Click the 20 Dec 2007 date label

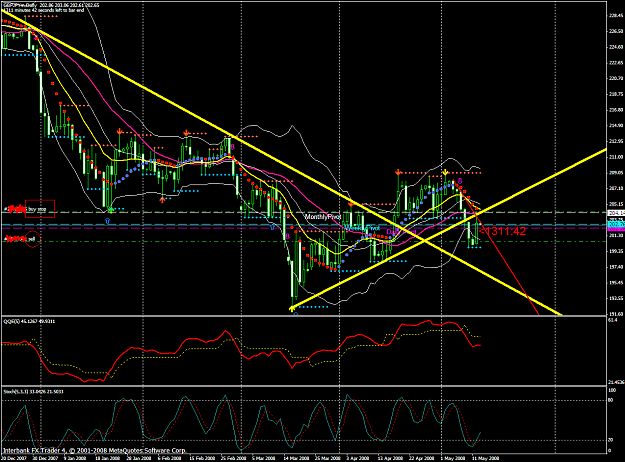pos(14,458)
